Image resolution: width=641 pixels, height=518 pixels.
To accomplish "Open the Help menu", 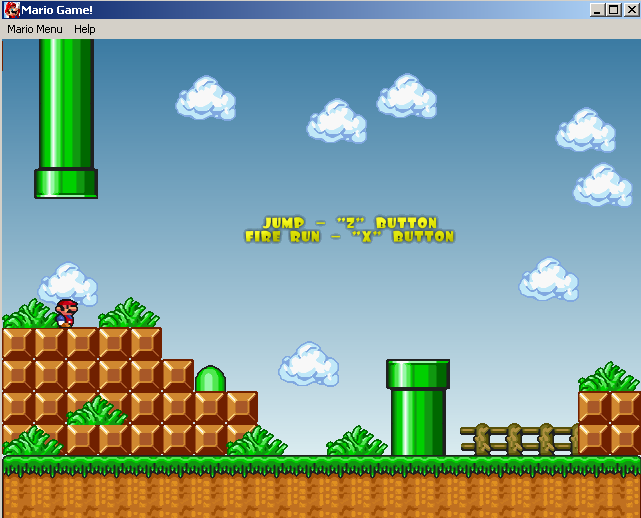I will click(x=85, y=29).
